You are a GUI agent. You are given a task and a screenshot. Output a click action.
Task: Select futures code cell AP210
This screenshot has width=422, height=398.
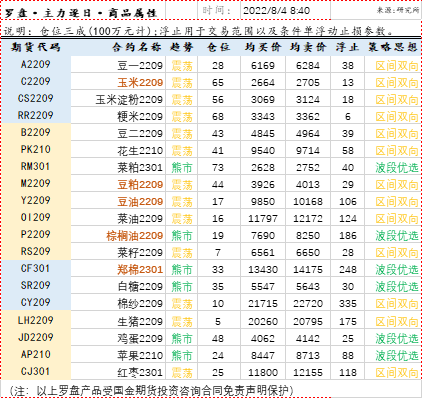35,354
